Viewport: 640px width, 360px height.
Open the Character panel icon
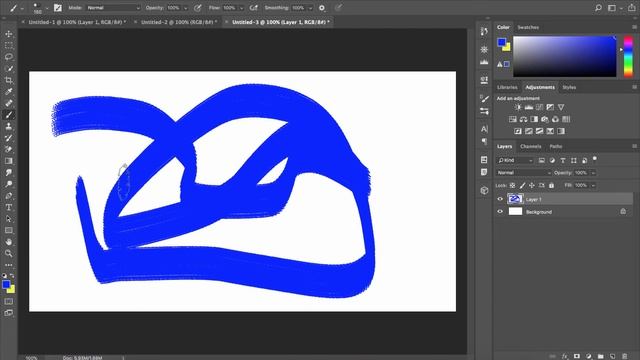484,129
